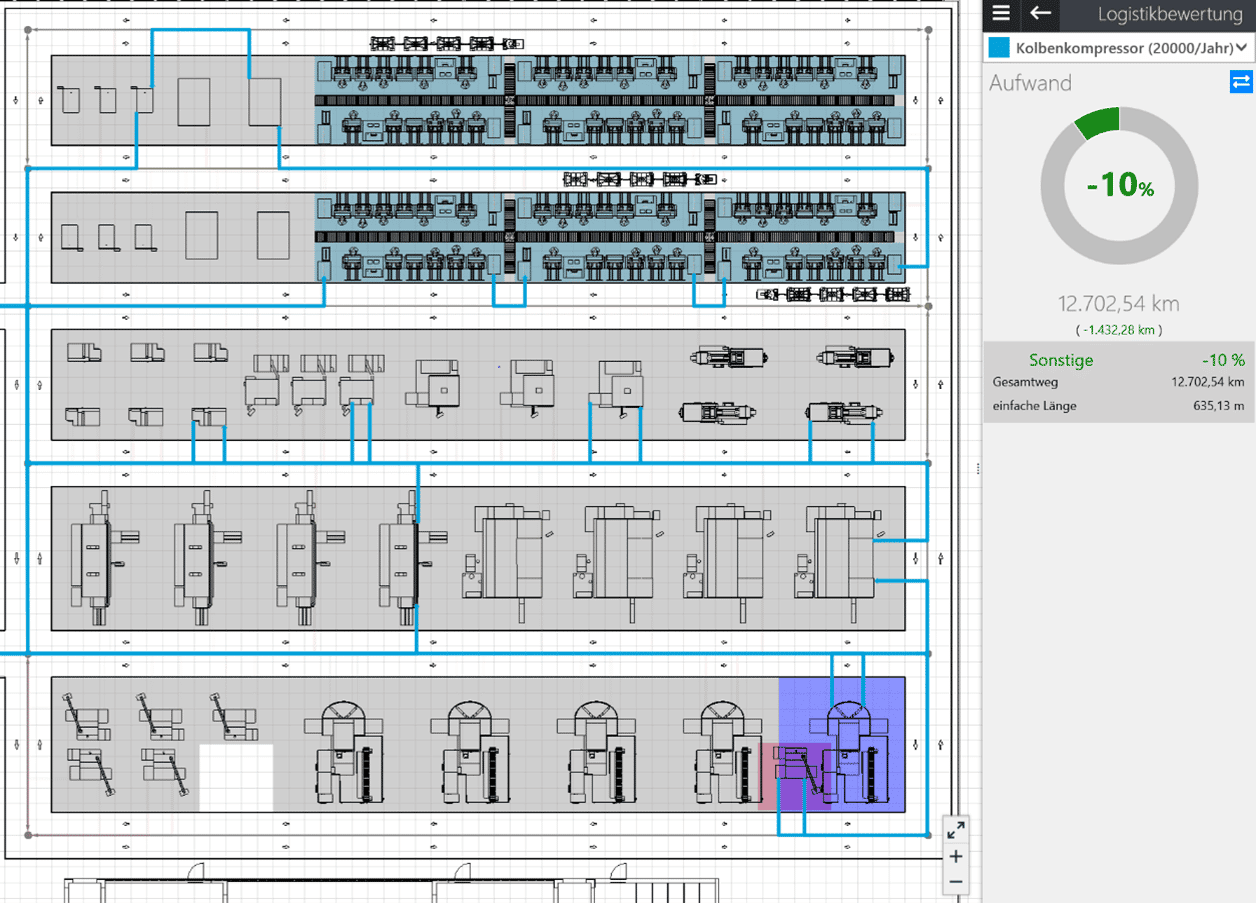Click the Logistikbewertung panel title
The width and height of the screenshot is (1256, 903).
pyautogui.click(x=1169, y=14)
